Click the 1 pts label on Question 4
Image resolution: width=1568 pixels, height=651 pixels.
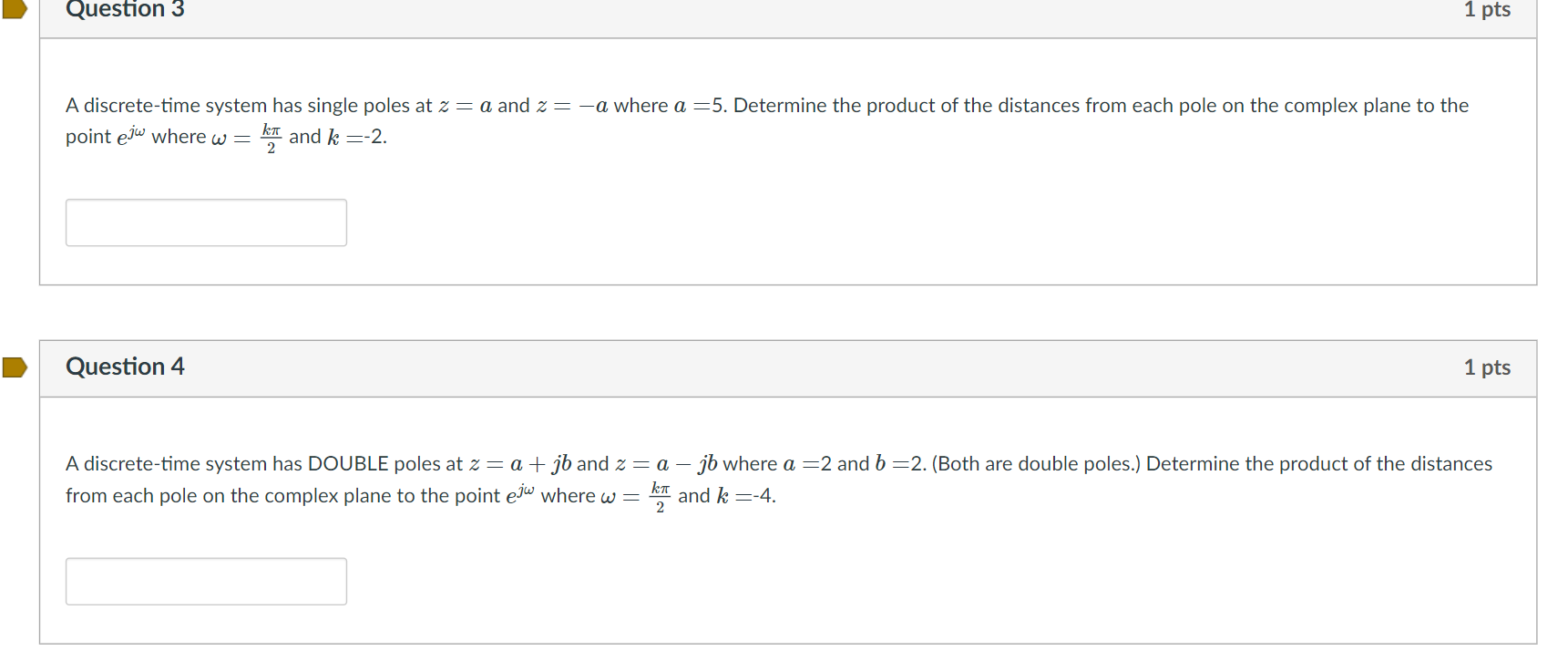(x=1489, y=367)
